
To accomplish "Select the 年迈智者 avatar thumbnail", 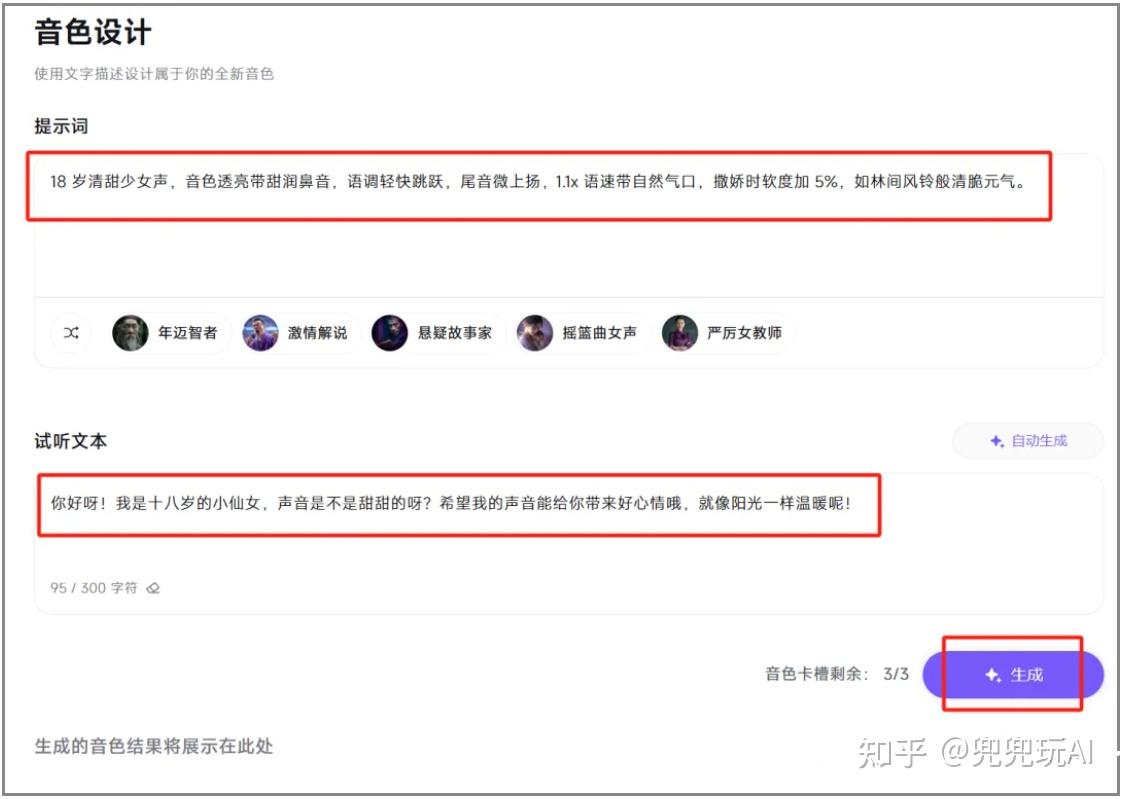I will 130,333.
